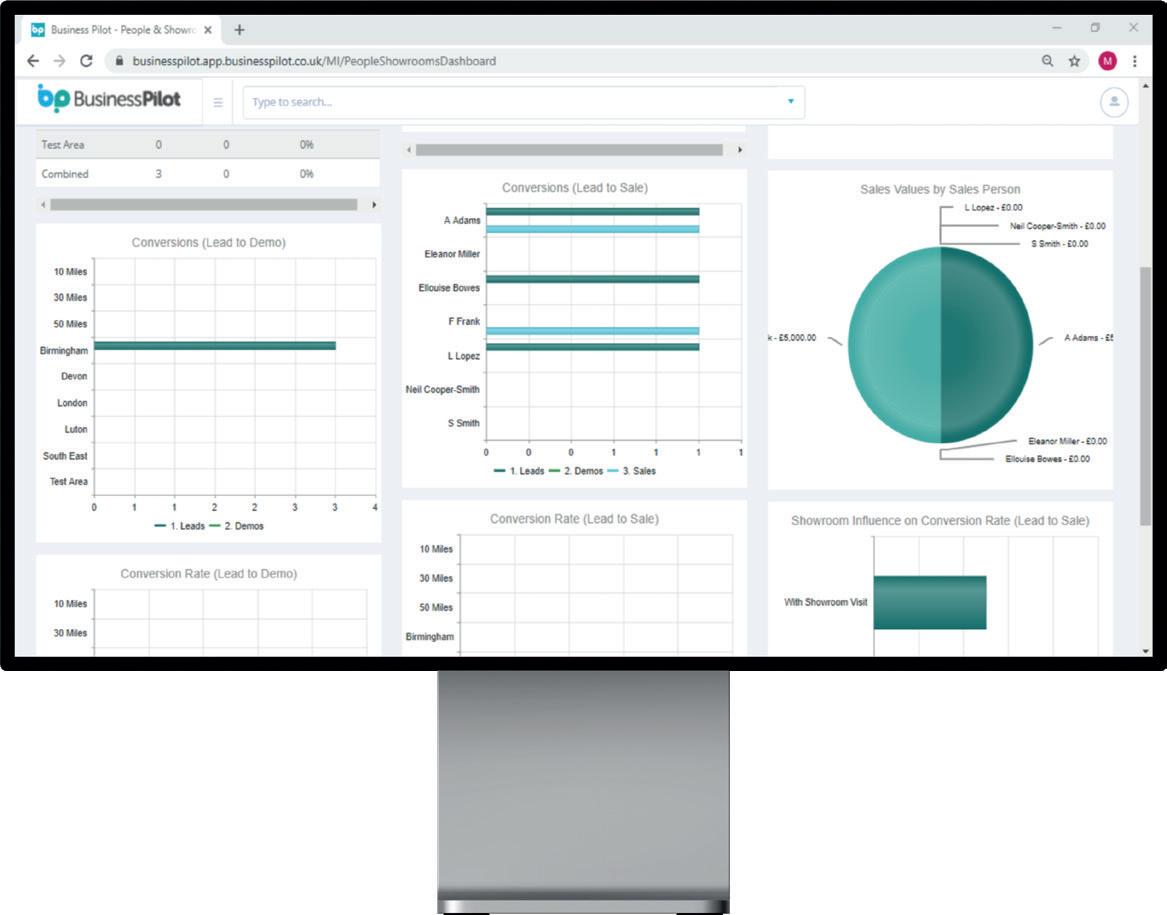Click left arrow of middle horizontal scrollbar
Viewport: 1167px width, 915px height.
[409, 150]
